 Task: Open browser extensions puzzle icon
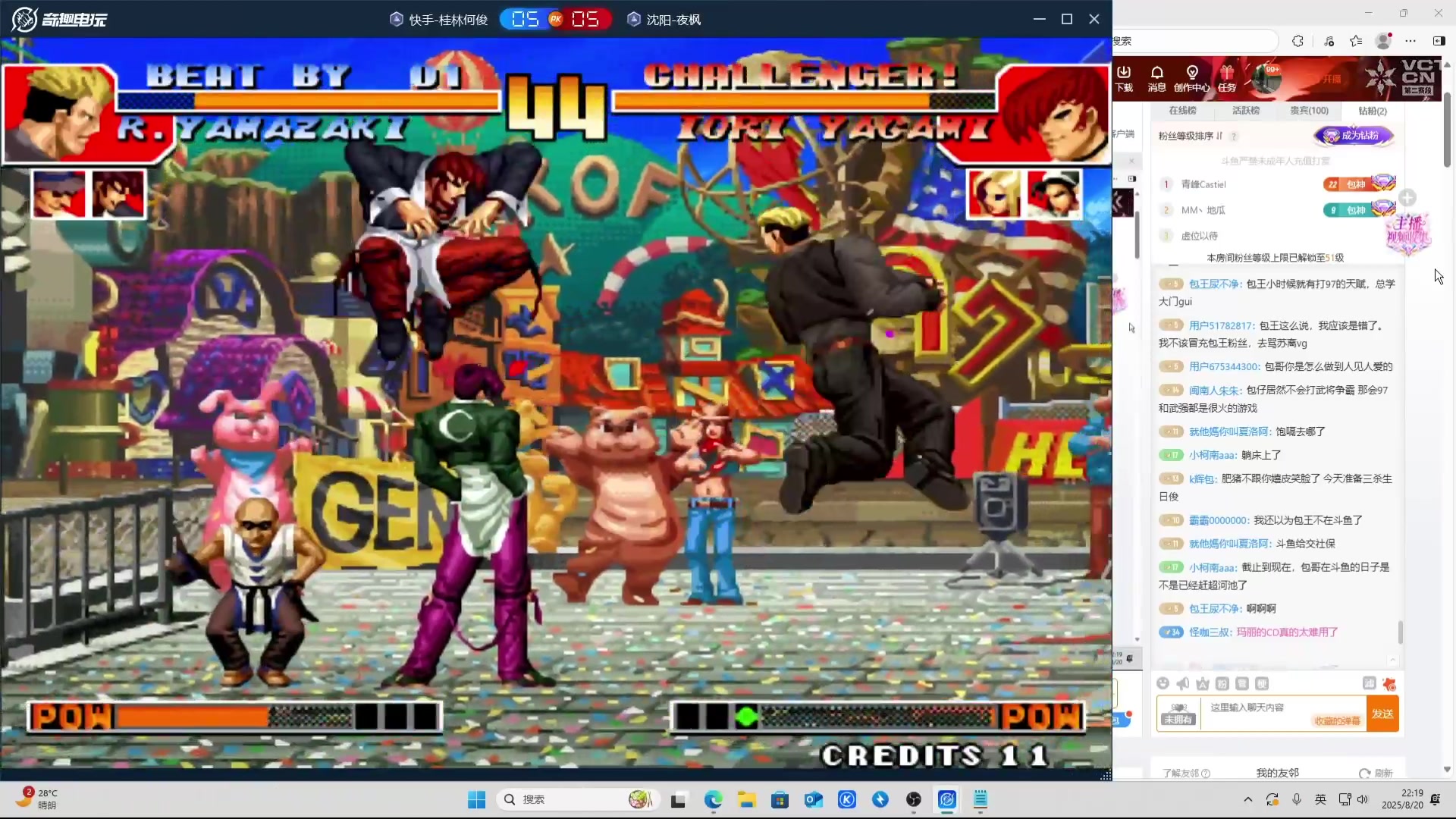(x=1298, y=41)
